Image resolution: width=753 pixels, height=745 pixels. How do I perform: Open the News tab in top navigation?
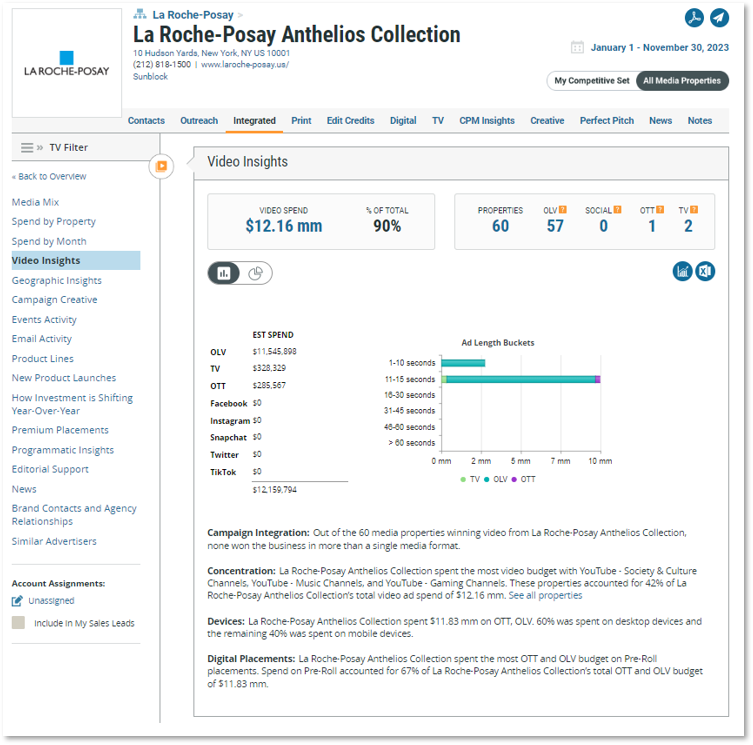(x=660, y=121)
